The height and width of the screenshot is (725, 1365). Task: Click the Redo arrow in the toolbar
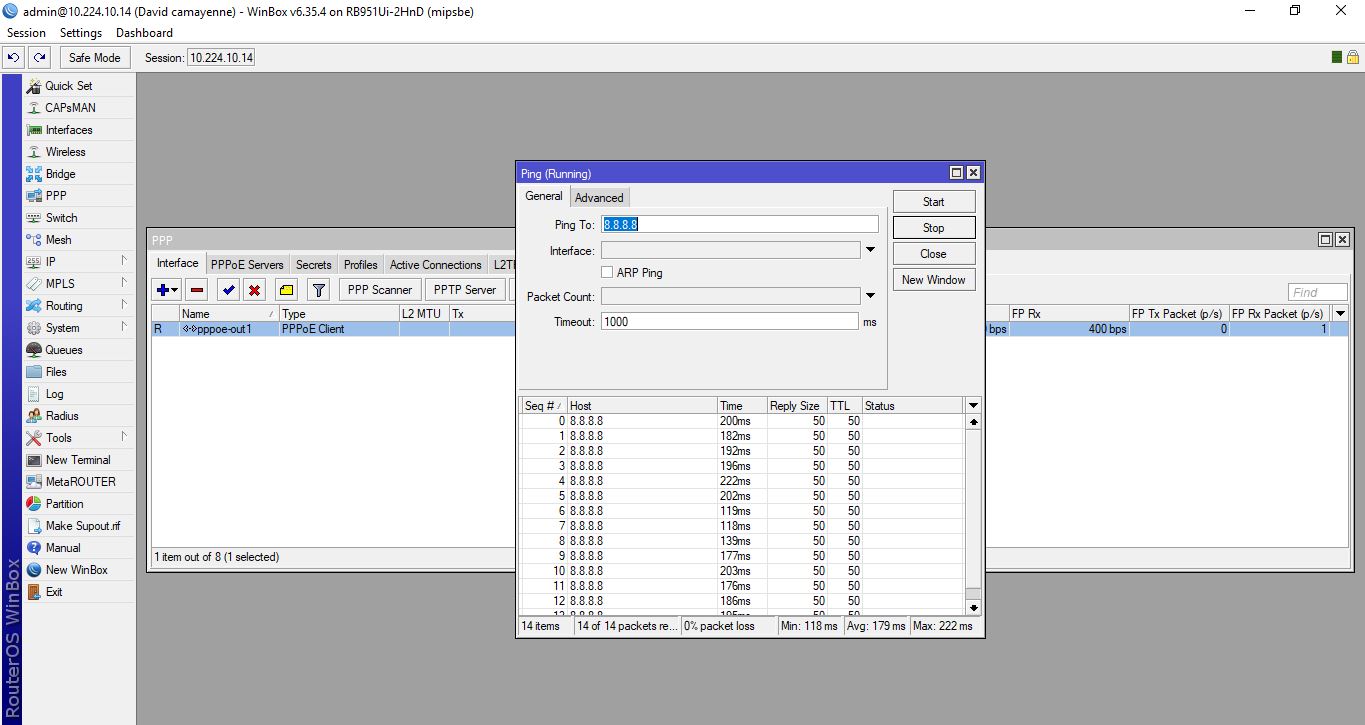[x=39, y=58]
